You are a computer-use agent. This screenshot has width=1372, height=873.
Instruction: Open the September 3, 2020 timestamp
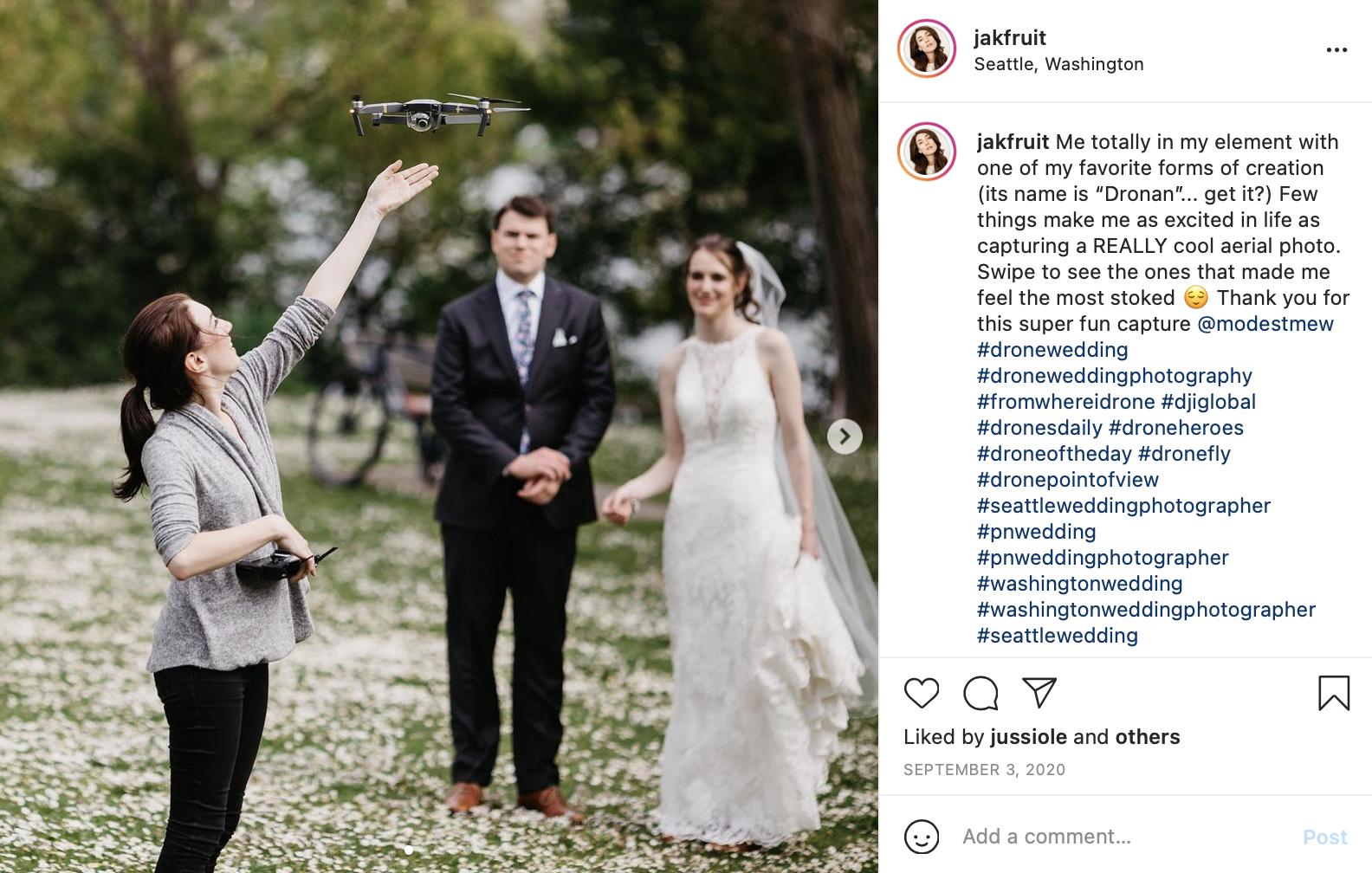click(x=984, y=769)
